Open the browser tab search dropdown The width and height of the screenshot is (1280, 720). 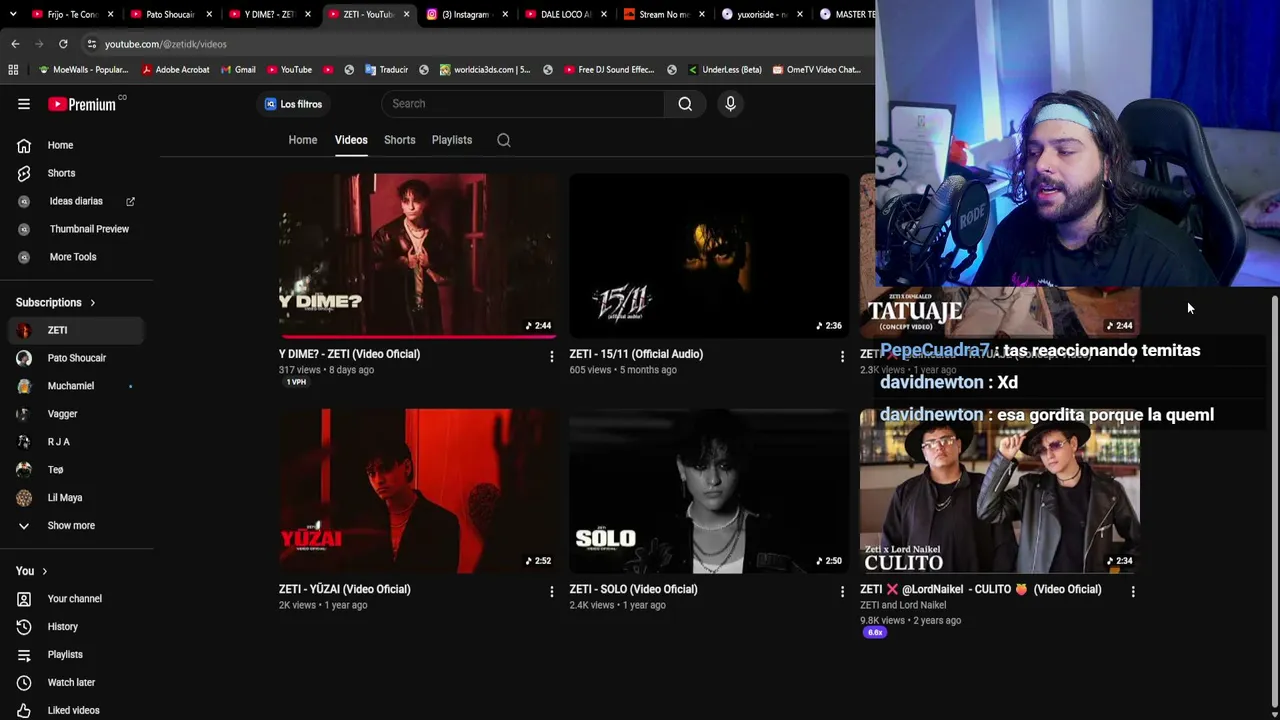click(x=13, y=14)
